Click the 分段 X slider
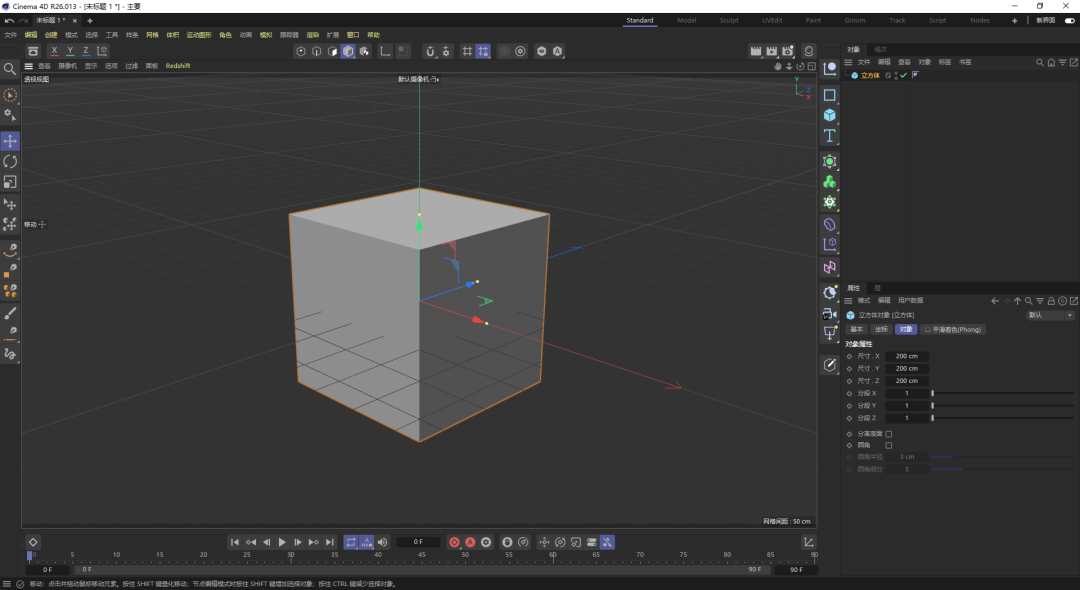 (1000, 393)
